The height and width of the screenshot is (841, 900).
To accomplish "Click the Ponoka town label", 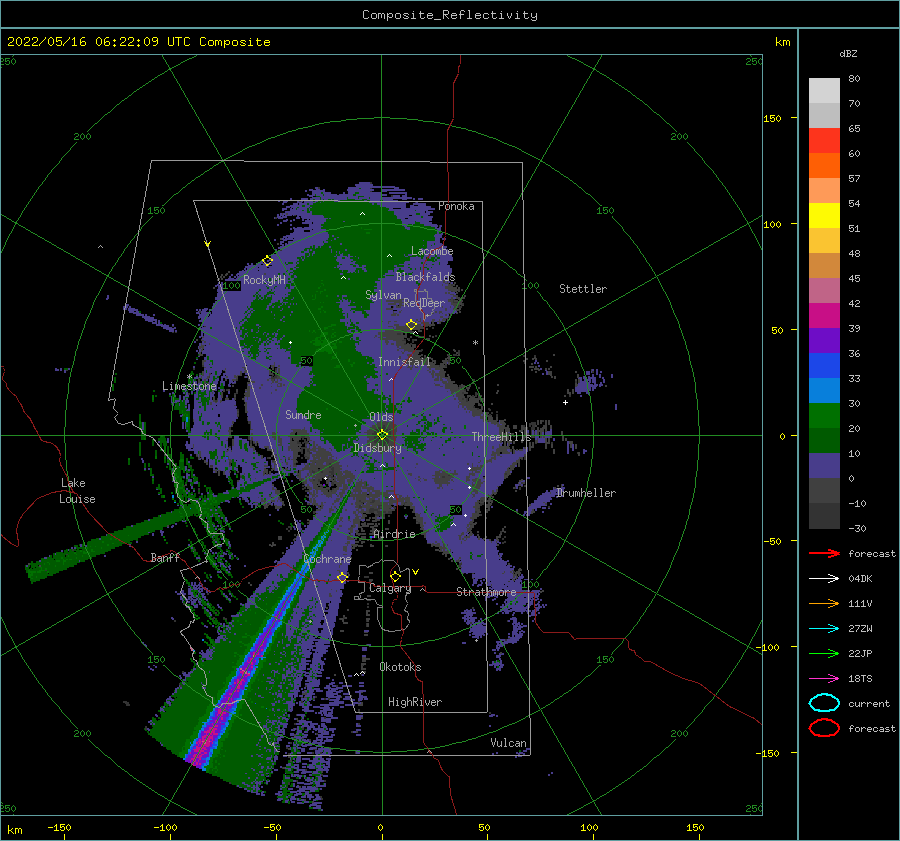I will 456,206.
